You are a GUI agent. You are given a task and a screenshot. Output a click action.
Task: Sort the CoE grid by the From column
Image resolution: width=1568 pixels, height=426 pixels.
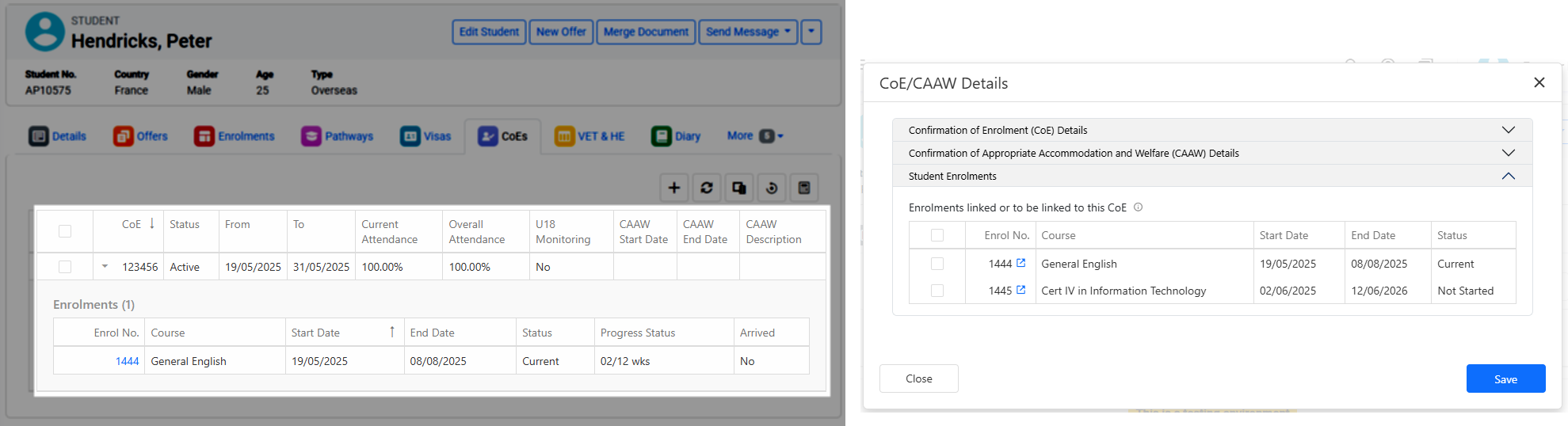[238, 225]
